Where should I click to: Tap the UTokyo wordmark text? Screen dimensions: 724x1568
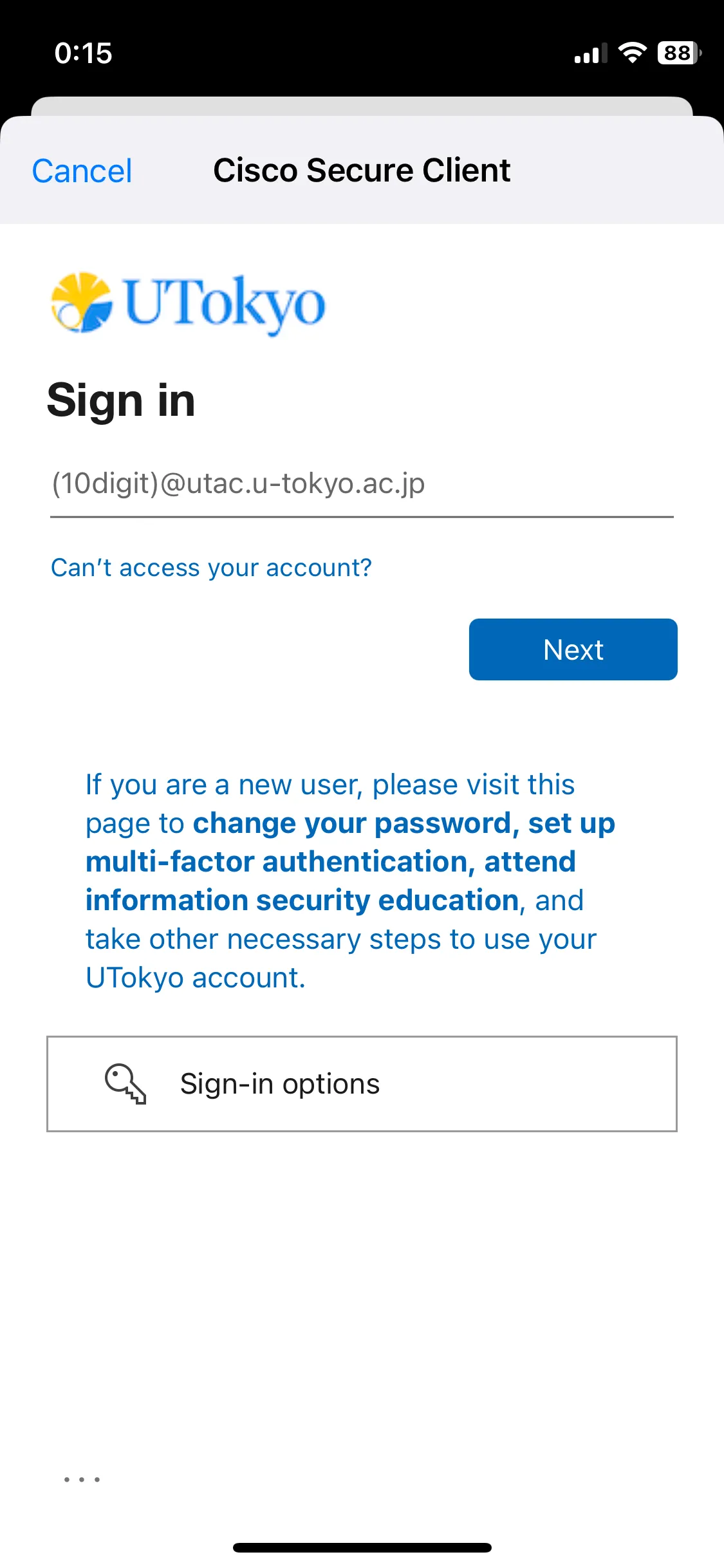tap(225, 304)
